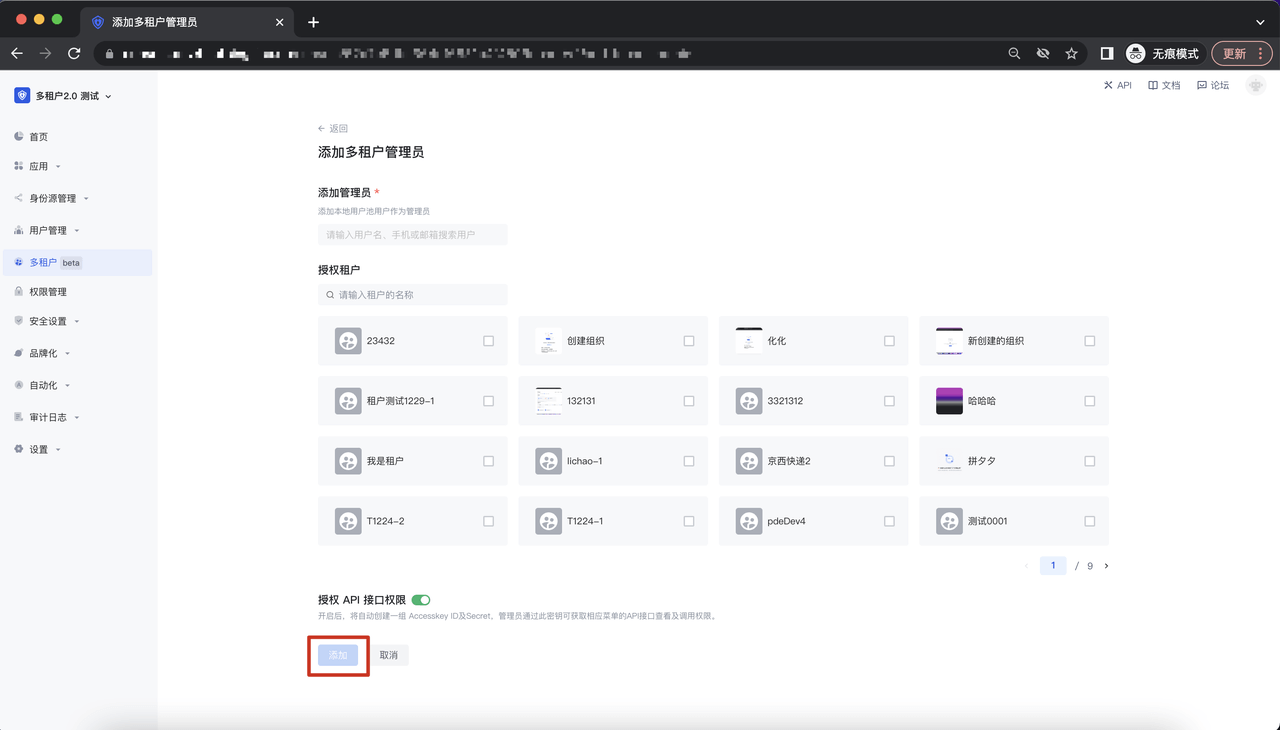Image resolution: width=1280 pixels, height=730 pixels.
Task: Click the tenant name search field
Action: pyautogui.click(x=413, y=295)
